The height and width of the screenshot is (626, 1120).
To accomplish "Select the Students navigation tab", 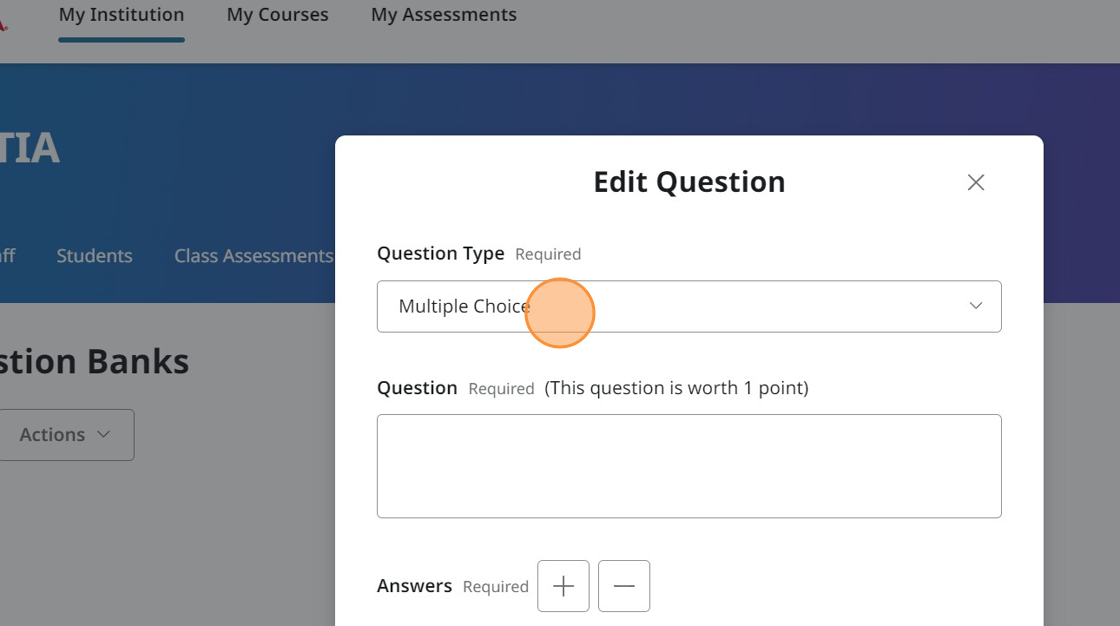I will (x=94, y=256).
